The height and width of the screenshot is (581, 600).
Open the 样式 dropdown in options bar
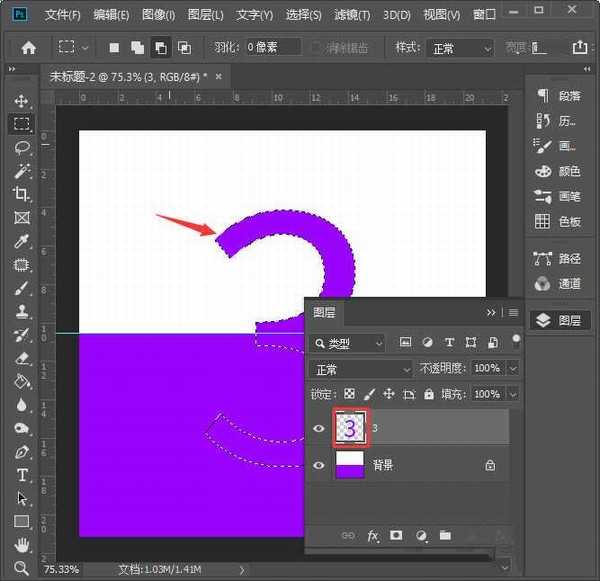pos(460,48)
